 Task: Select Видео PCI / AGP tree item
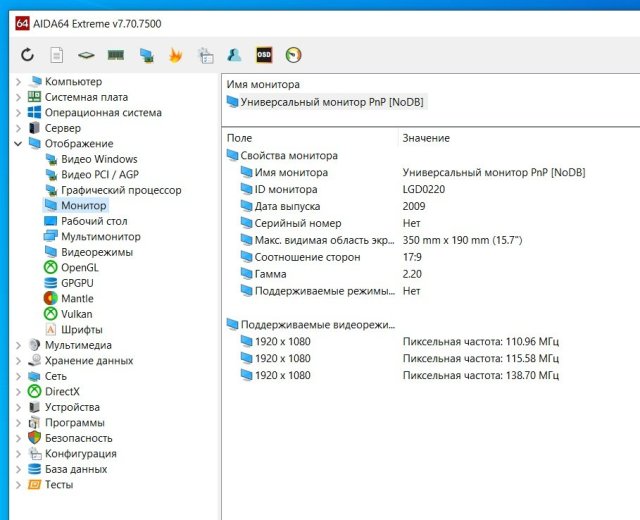pos(100,174)
